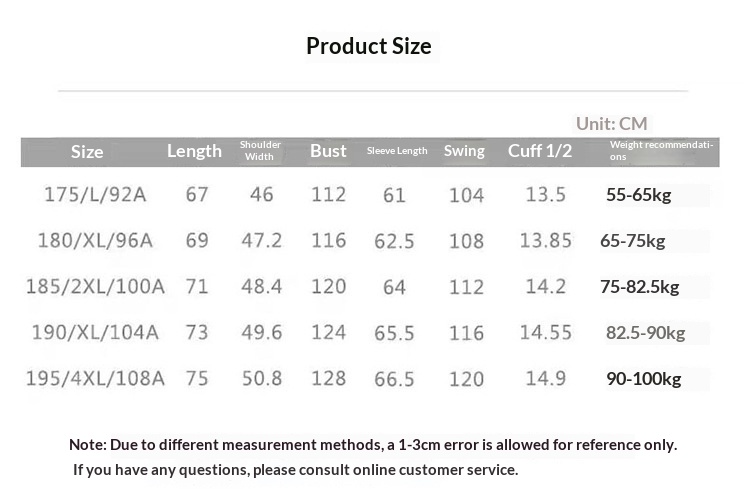
Task: Click the Weight recommendations column header
Action: click(x=661, y=151)
